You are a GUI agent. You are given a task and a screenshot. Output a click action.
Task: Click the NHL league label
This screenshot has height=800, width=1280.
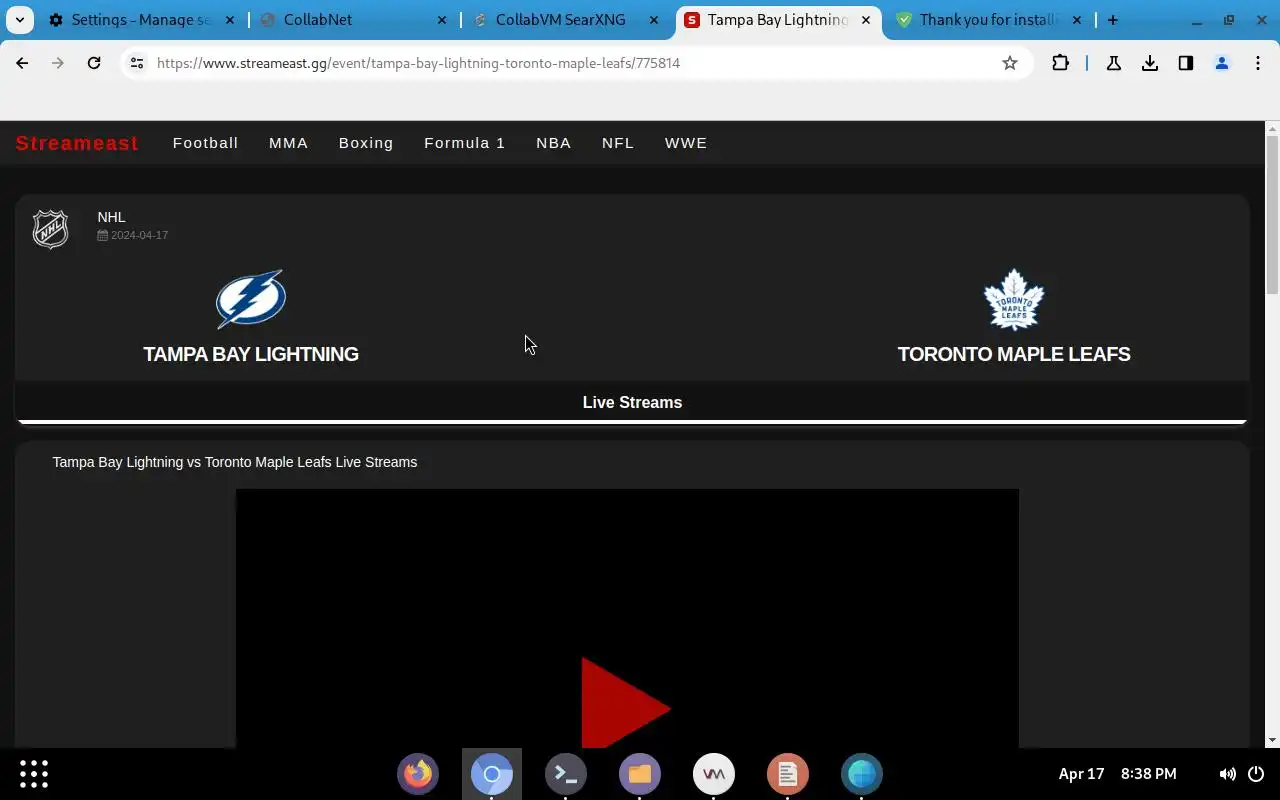click(x=111, y=217)
